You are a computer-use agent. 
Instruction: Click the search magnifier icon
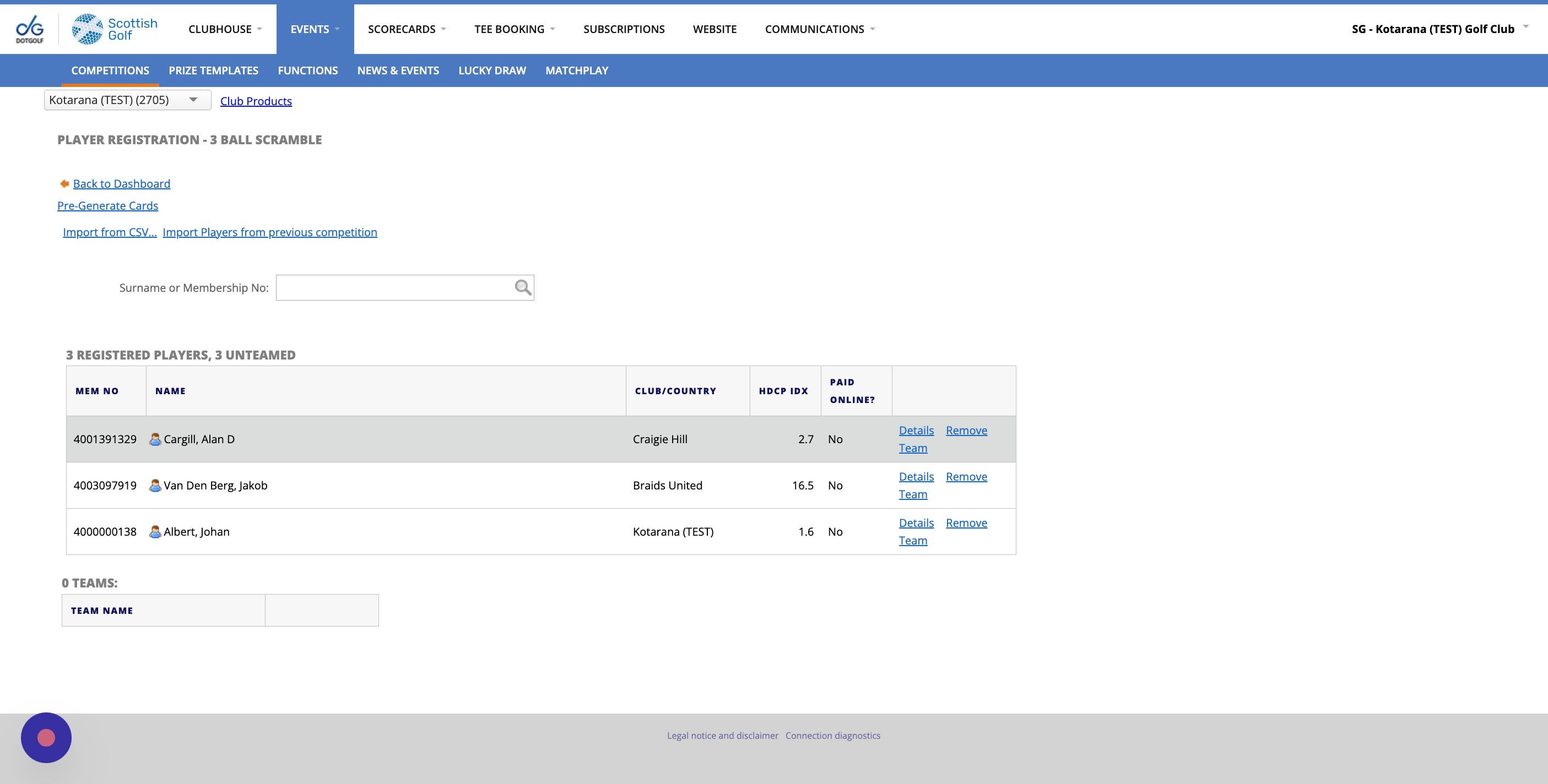[x=523, y=288]
